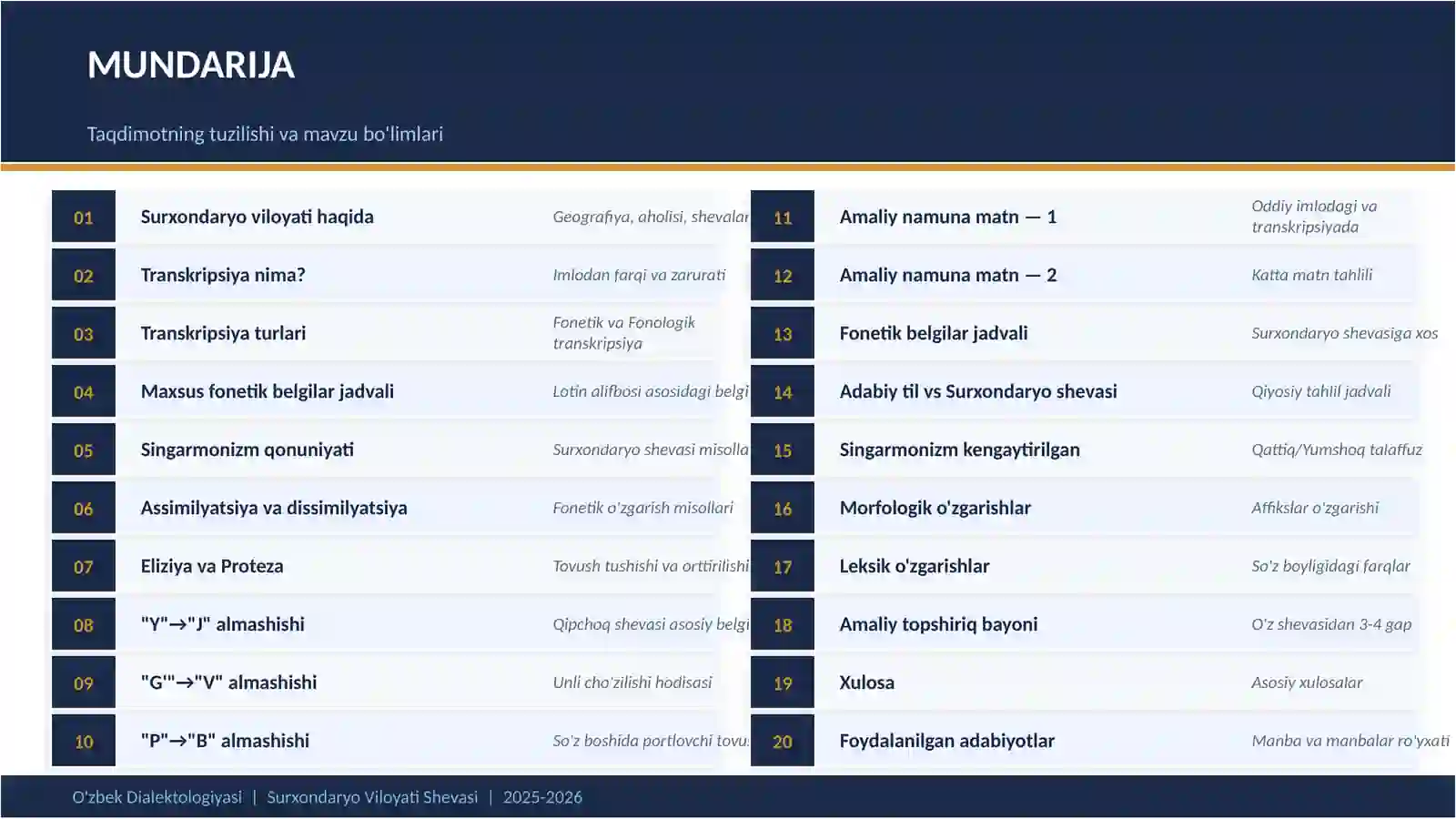The width and height of the screenshot is (1456, 819).
Task: Click the number badge 16
Action: coord(783,508)
